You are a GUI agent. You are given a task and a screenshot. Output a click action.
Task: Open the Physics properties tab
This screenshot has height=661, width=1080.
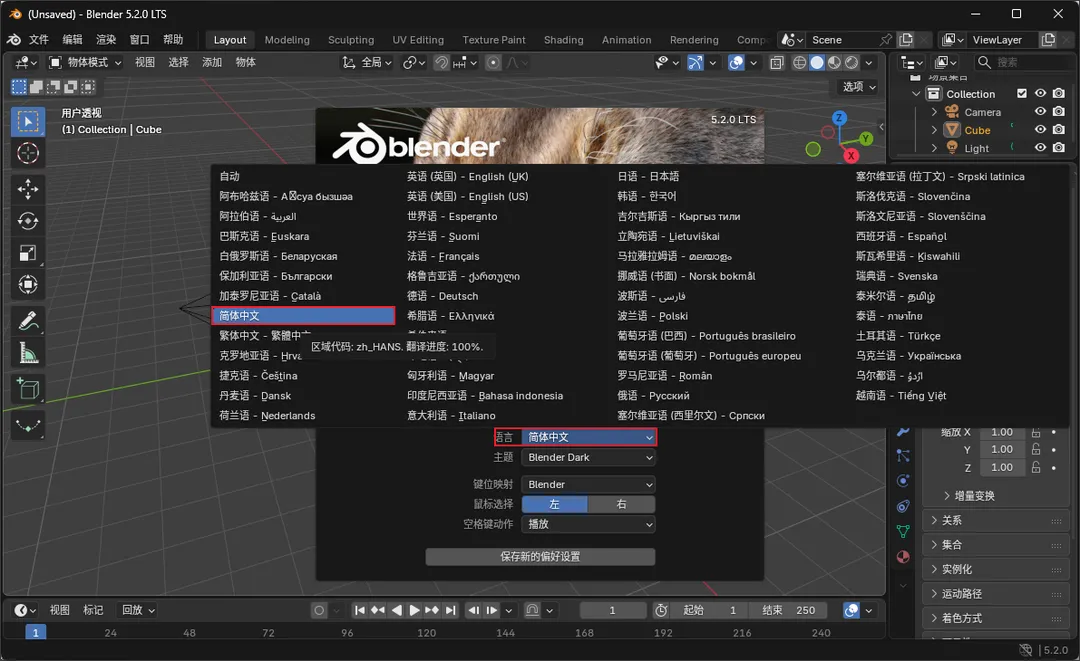pyautogui.click(x=903, y=481)
